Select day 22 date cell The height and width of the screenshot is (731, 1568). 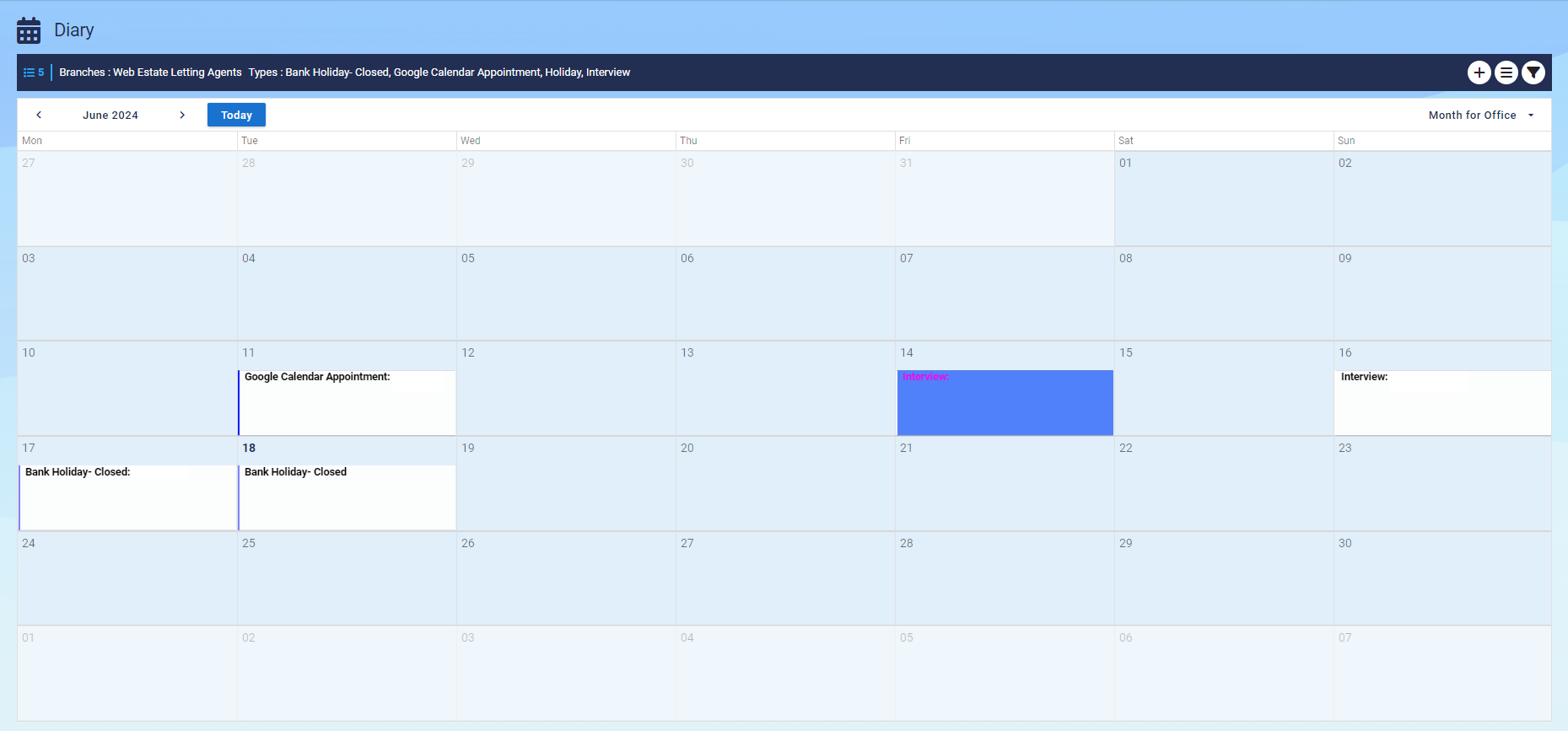[x=1224, y=484]
